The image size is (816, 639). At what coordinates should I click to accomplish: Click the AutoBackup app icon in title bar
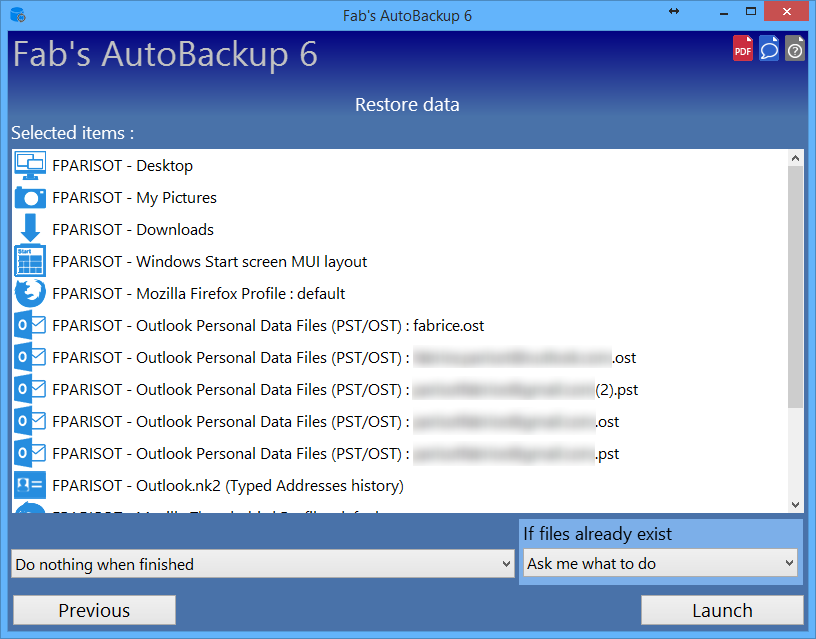[18, 15]
